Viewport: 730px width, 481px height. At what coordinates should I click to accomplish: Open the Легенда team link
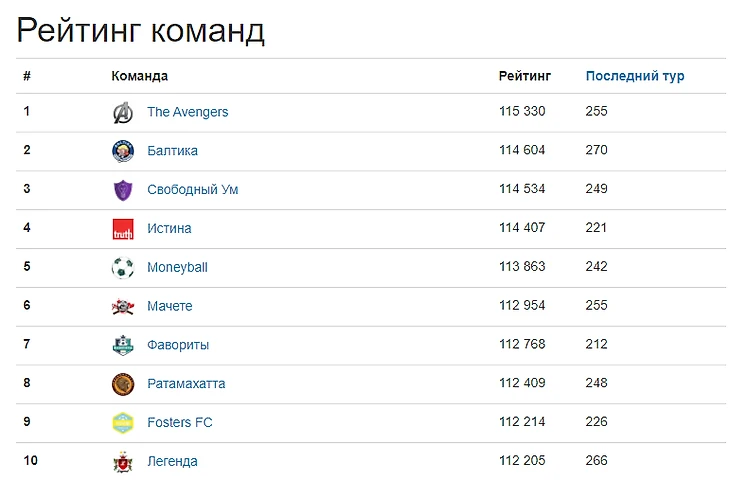(172, 461)
